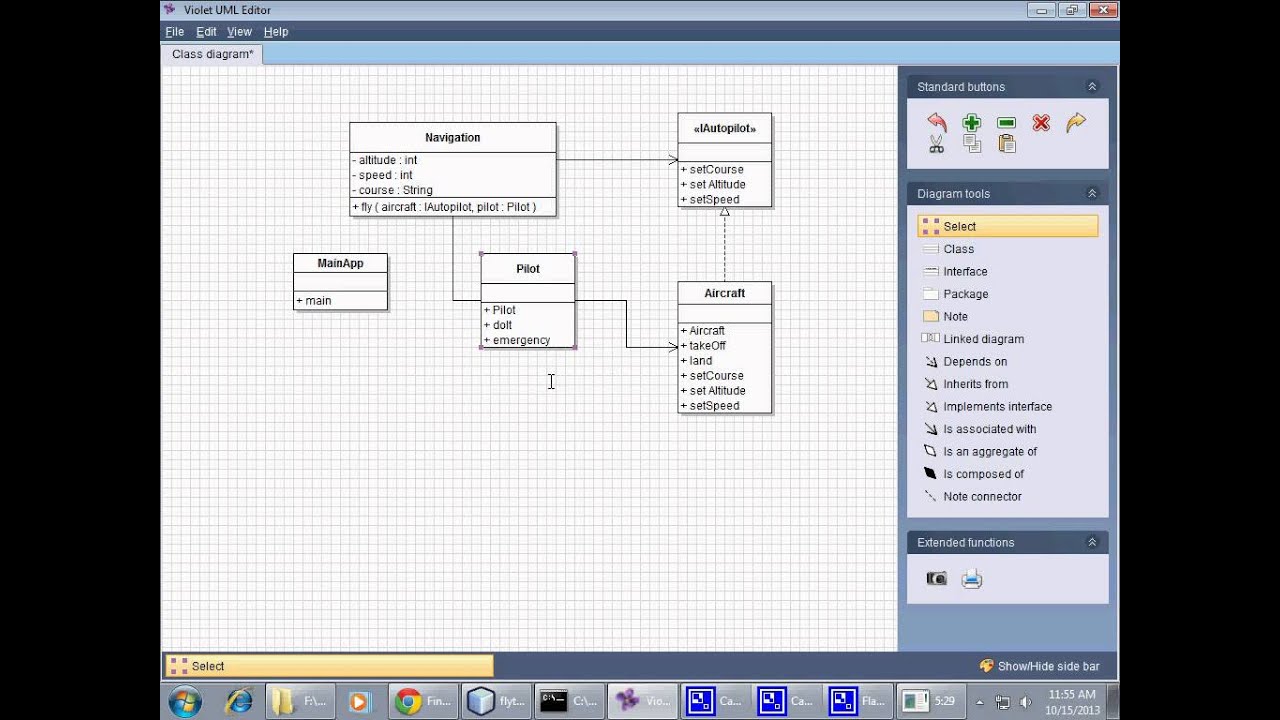Click the Cut scissors icon
The width and height of the screenshot is (1280, 720).
(936, 144)
